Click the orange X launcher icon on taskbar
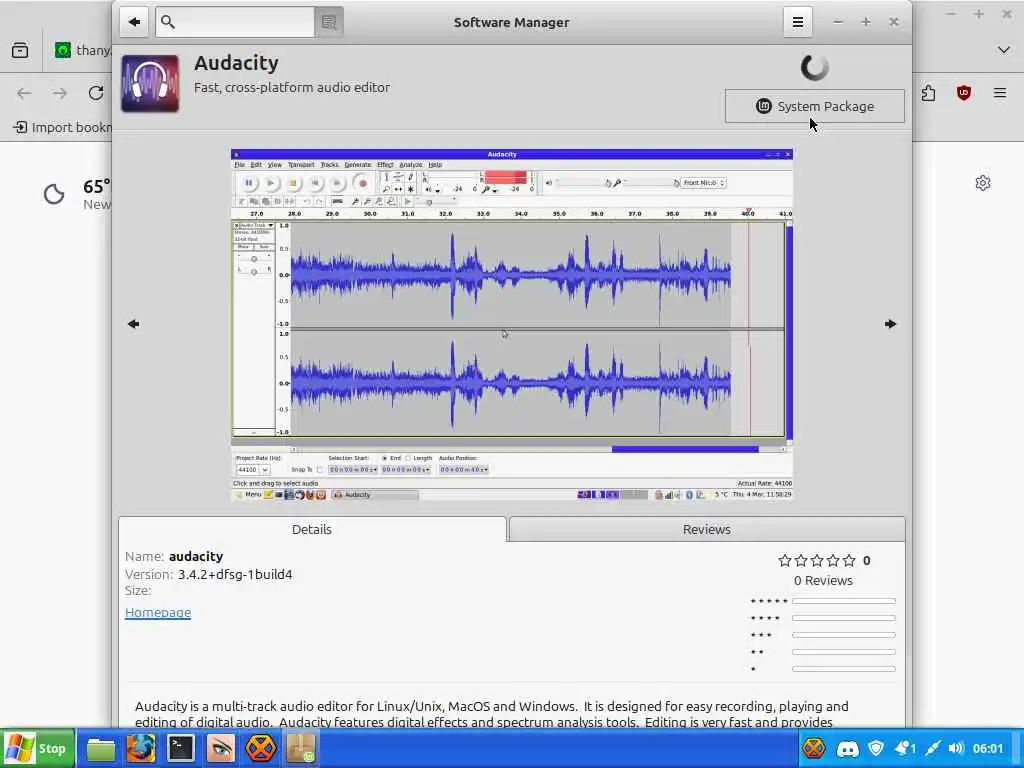 pos(261,748)
